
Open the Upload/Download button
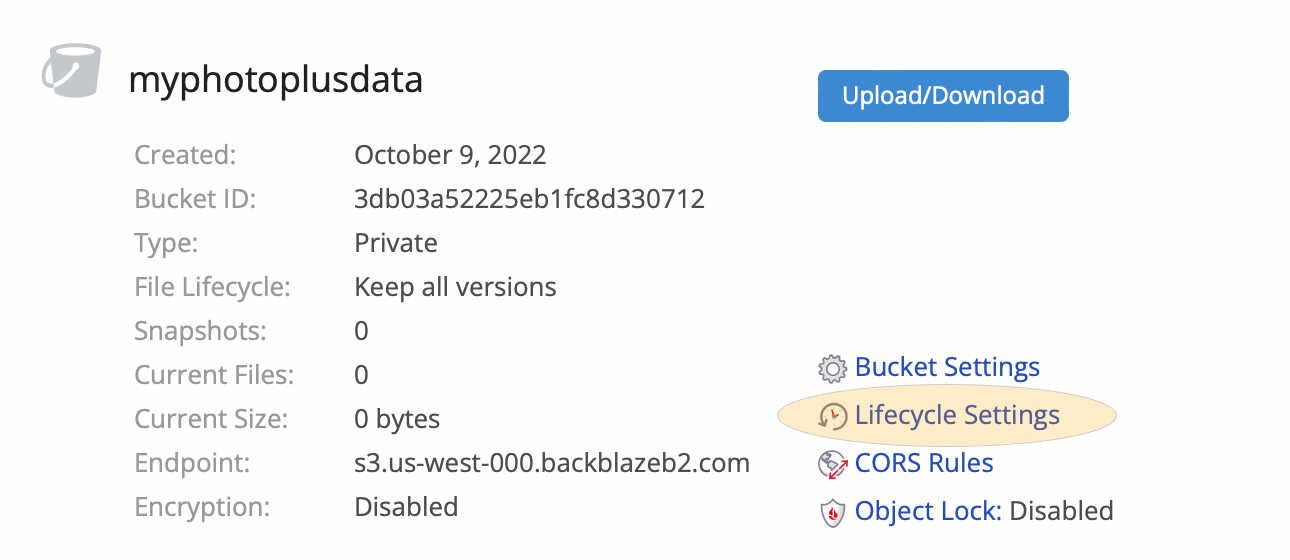pyautogui.click(x=943, y=96)
